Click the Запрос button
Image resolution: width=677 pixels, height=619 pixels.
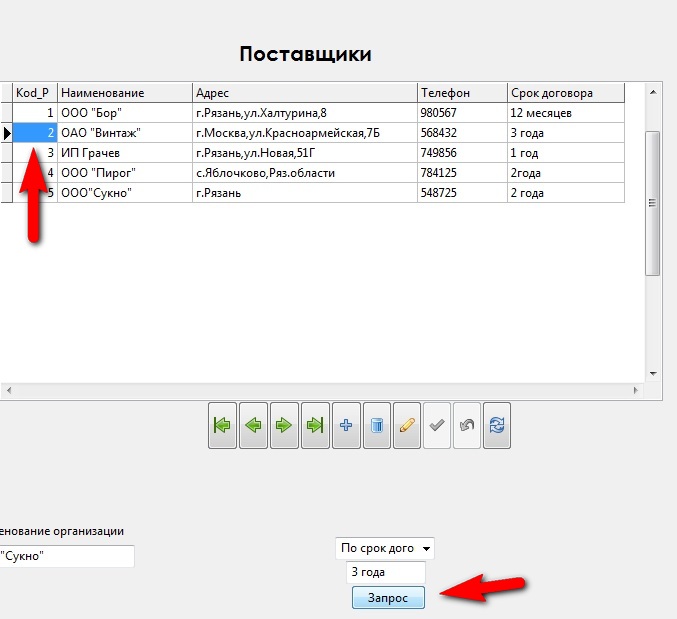388,597
